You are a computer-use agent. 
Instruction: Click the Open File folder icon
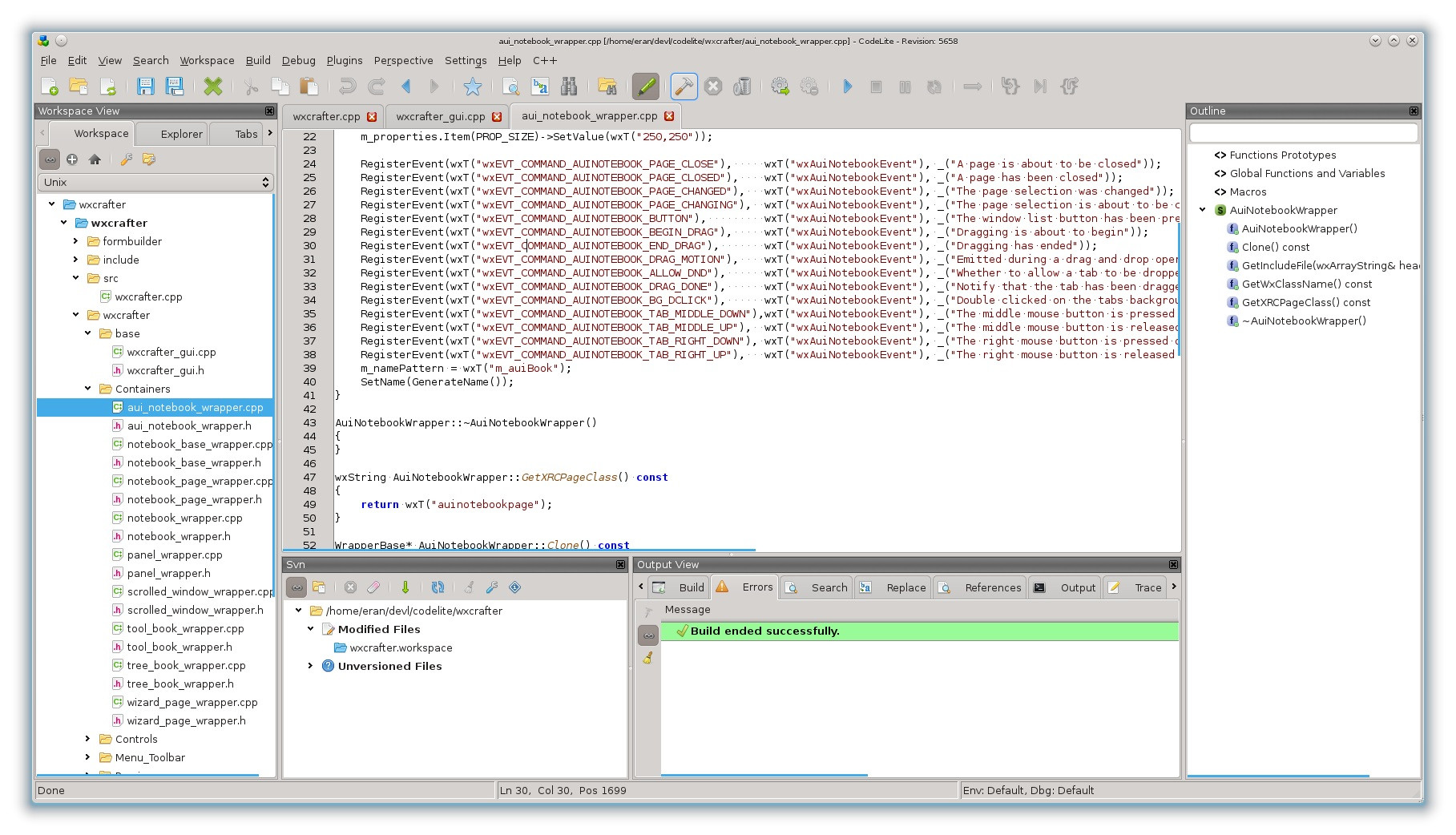[x=79, y=87]
